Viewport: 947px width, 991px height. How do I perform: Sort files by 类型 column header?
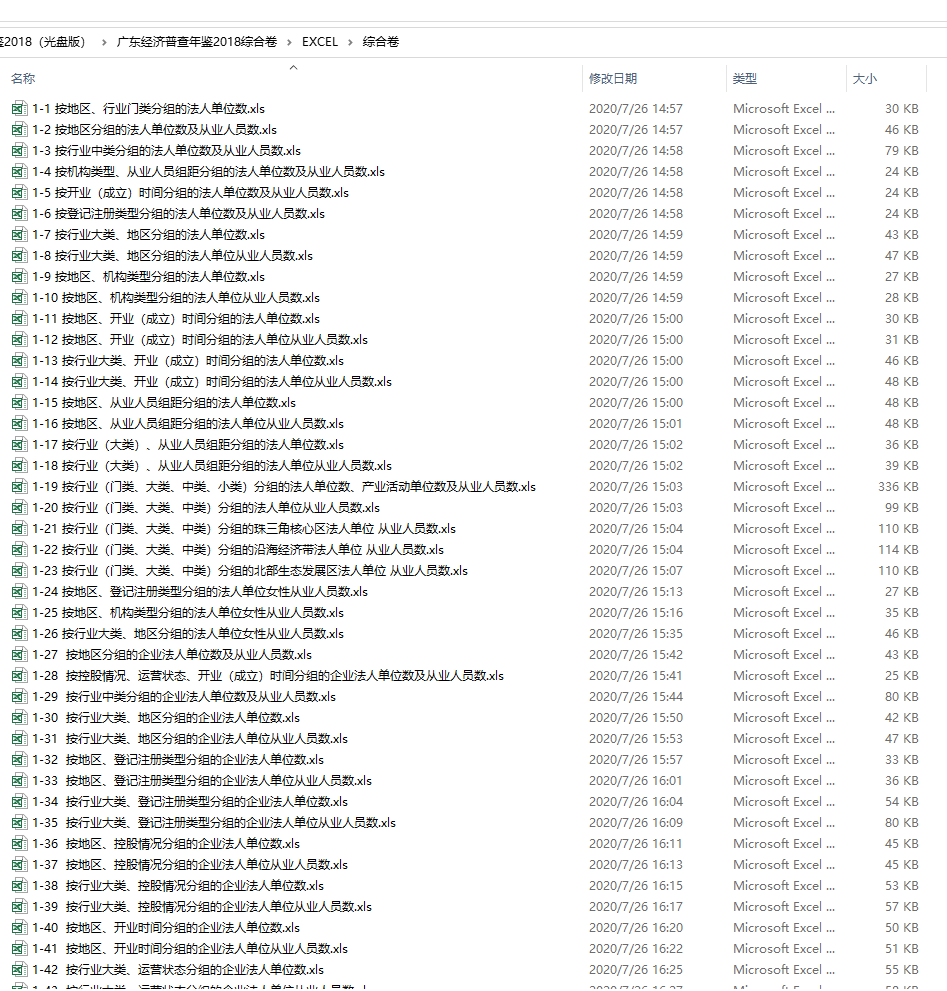pyautogui.click(x=745, y=78)
